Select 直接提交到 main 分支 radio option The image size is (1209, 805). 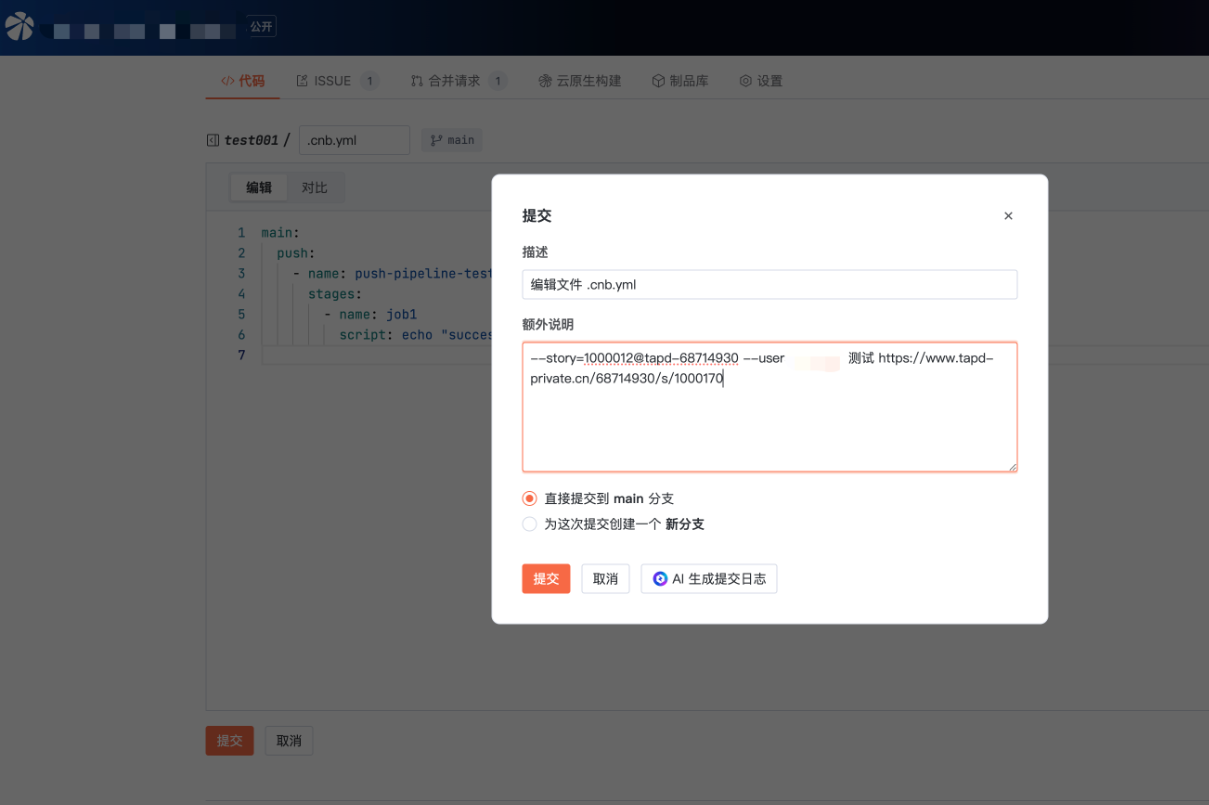(530, 498)
